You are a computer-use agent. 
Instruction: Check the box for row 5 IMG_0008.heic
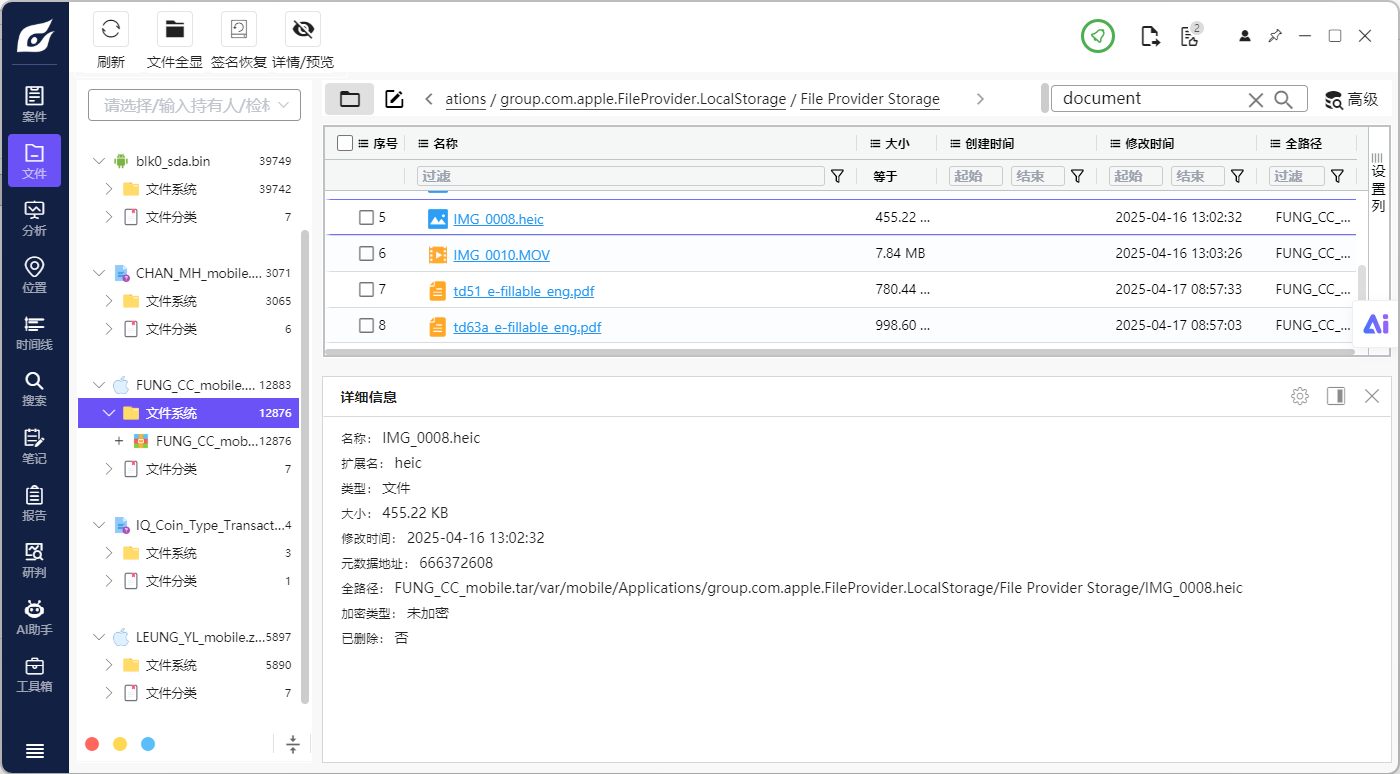pyautogui.click(x=366, y=217)
